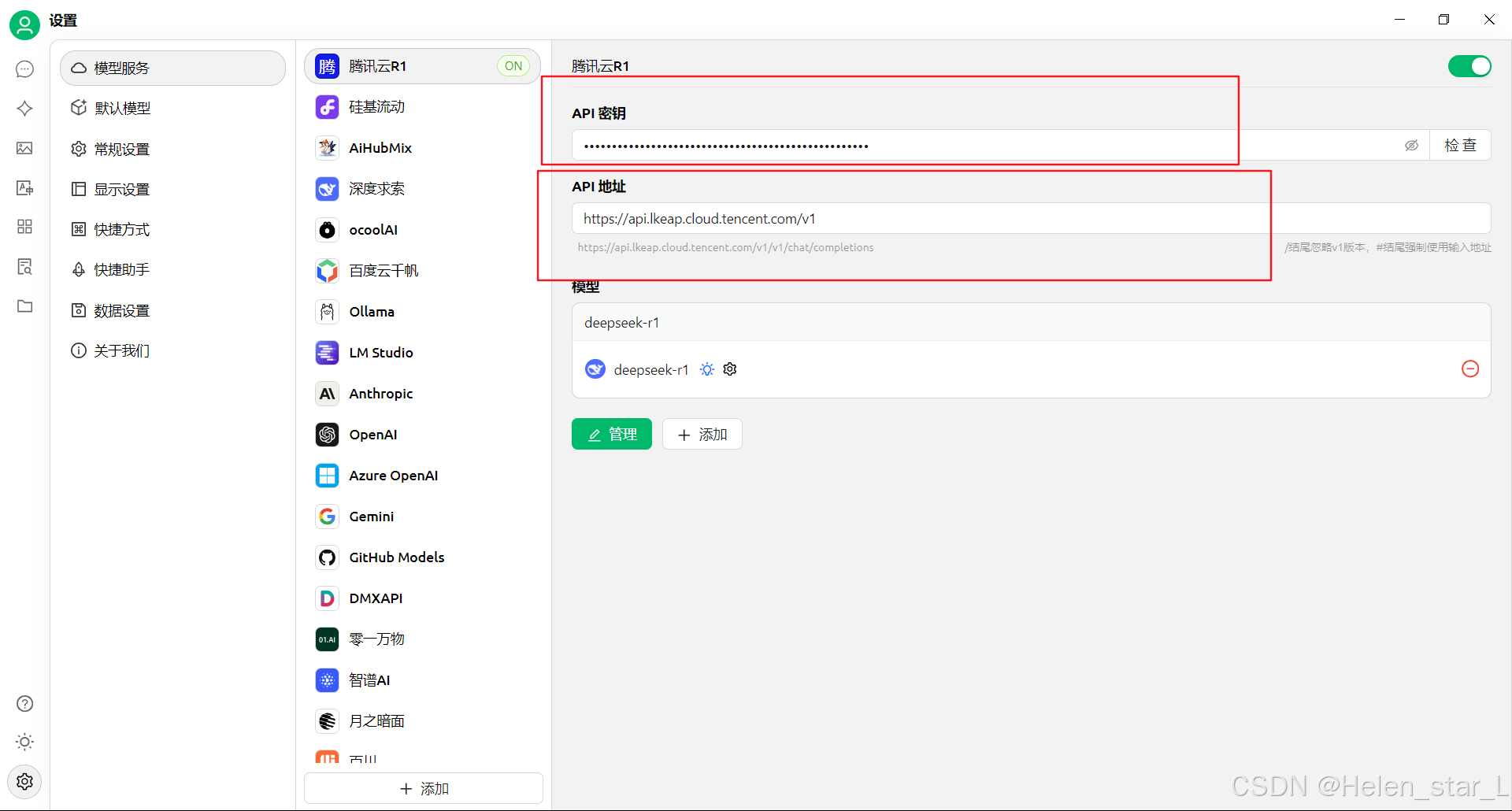Click the deepseek-r1 model row name
The height and width of the screenshot is (811, 1512).
coord(651,369)
